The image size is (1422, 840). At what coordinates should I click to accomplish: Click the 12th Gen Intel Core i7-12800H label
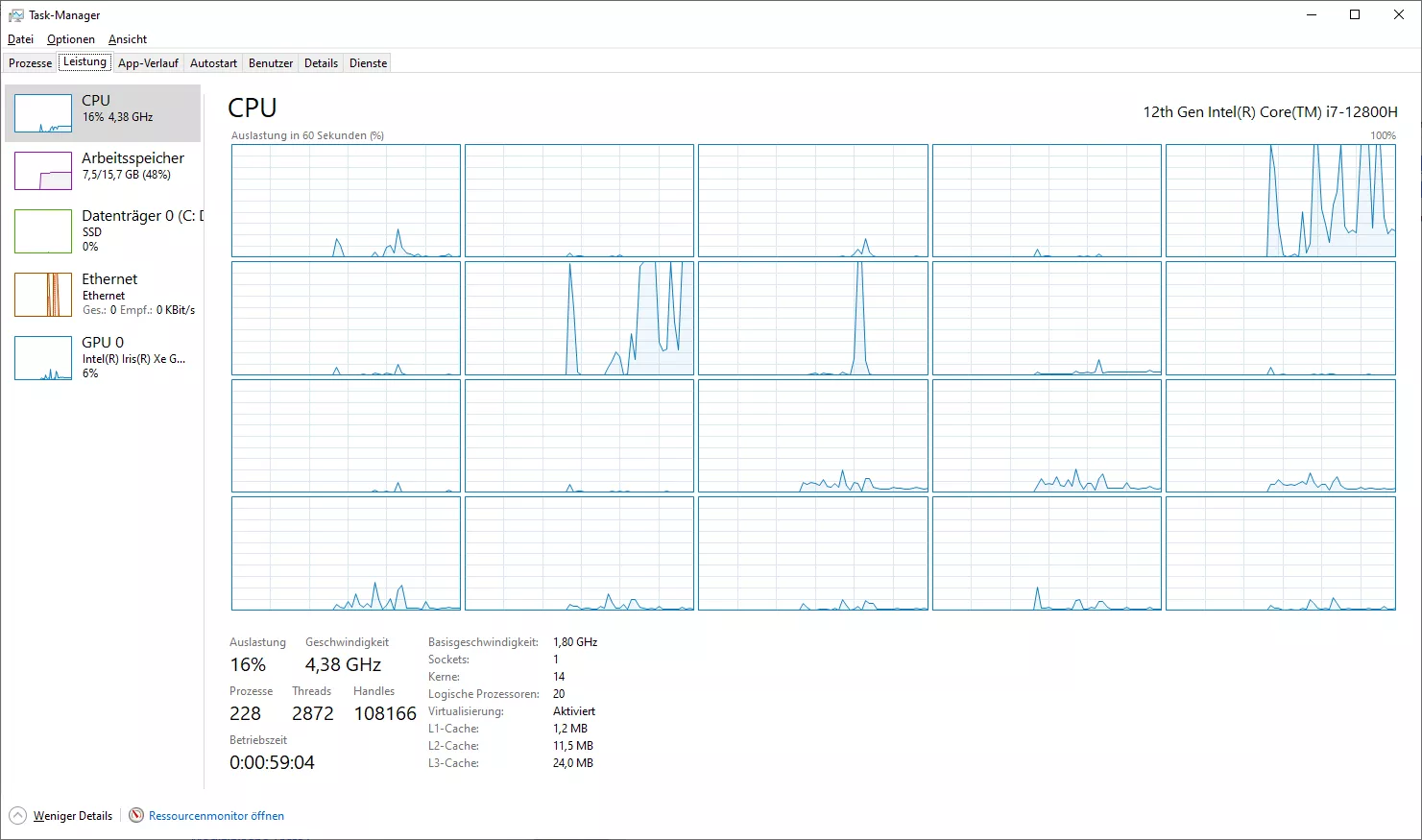point(1270,111)
